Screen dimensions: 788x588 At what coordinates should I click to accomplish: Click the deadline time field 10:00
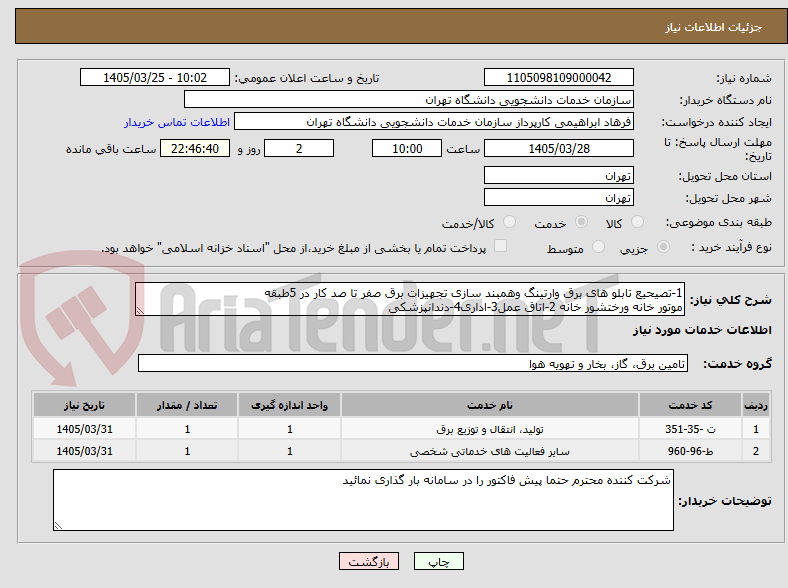pyautogui.click(x=407, y=149)
